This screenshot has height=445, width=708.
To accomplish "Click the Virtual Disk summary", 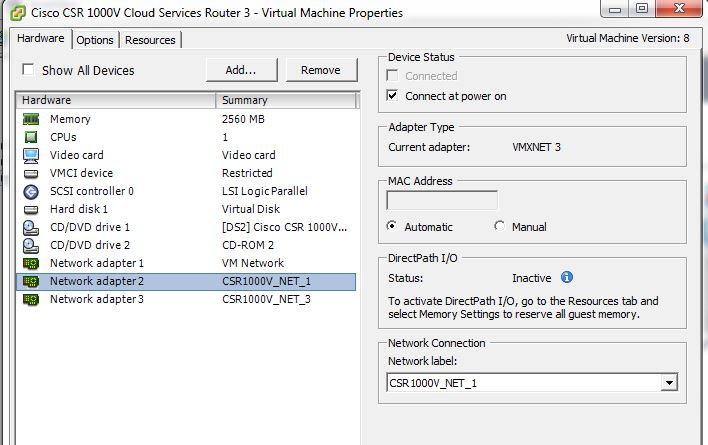I will [x=251, y=209].
